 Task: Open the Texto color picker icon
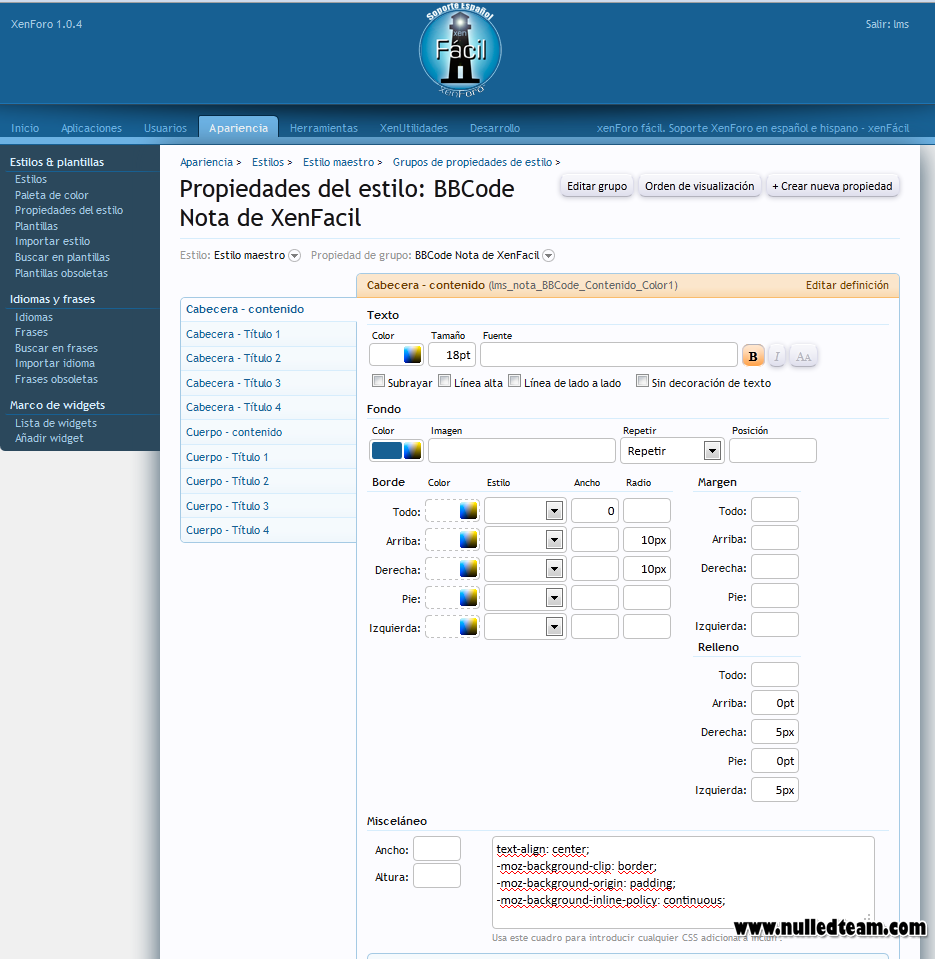tap(412, 355)
